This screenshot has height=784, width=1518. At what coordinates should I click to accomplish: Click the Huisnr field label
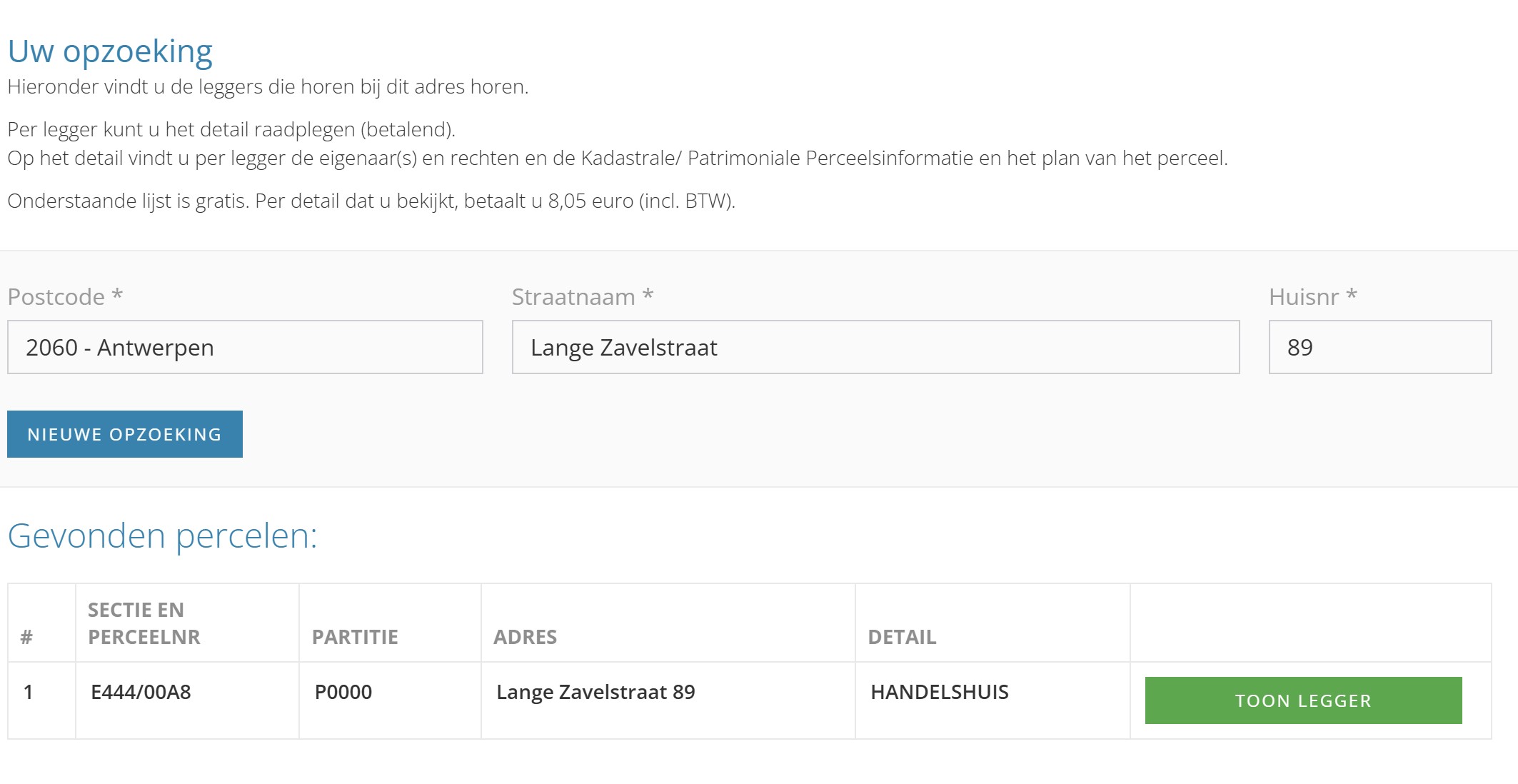(x=1312, y=296)
